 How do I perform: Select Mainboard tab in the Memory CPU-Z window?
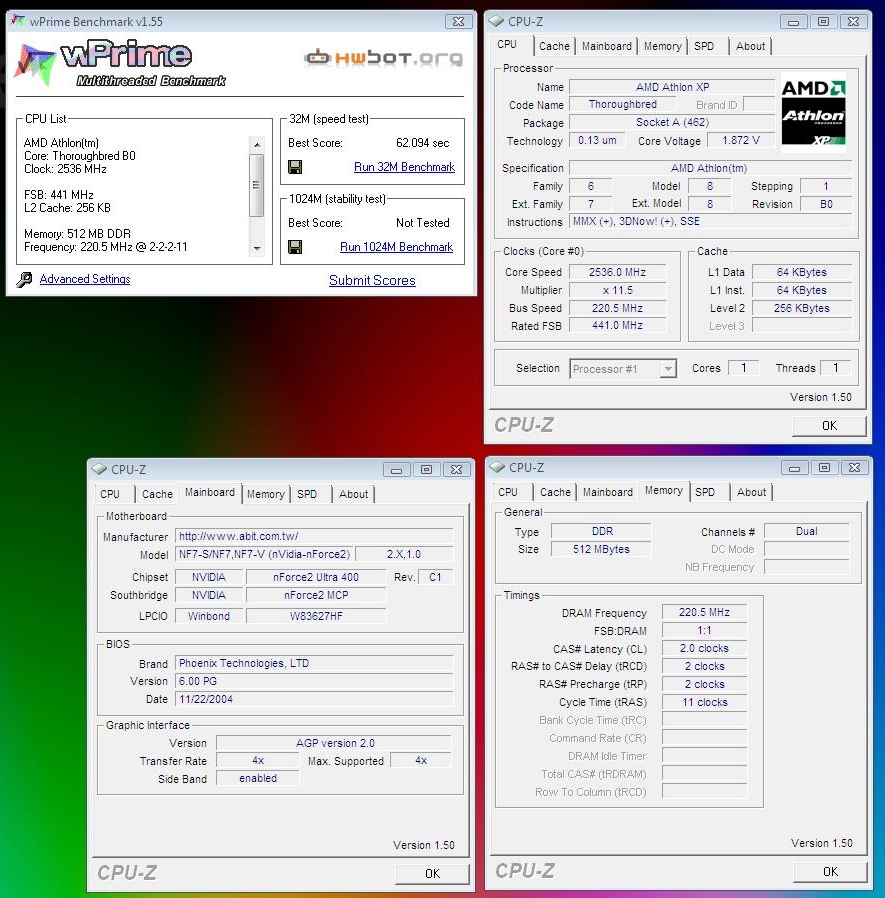[x=608, y=492]
